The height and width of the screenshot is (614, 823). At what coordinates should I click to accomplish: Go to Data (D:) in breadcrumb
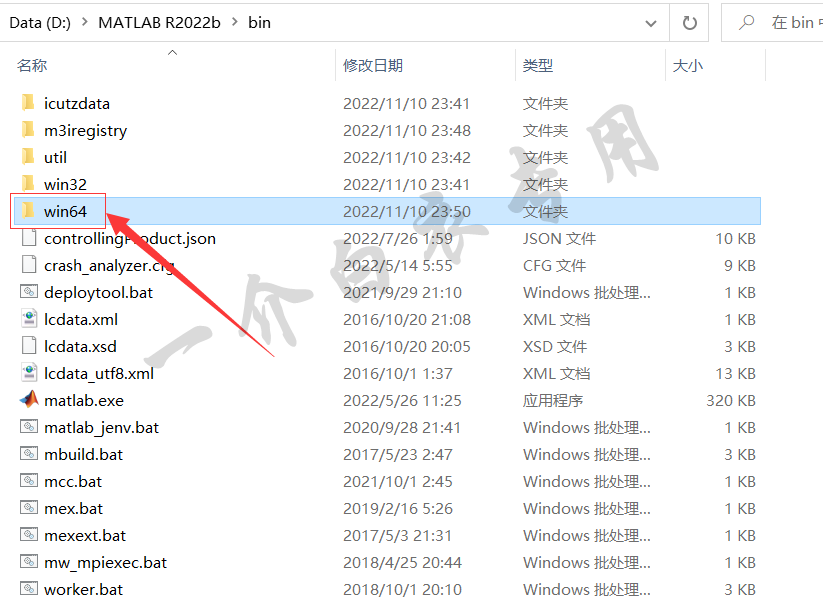point(40,23)
